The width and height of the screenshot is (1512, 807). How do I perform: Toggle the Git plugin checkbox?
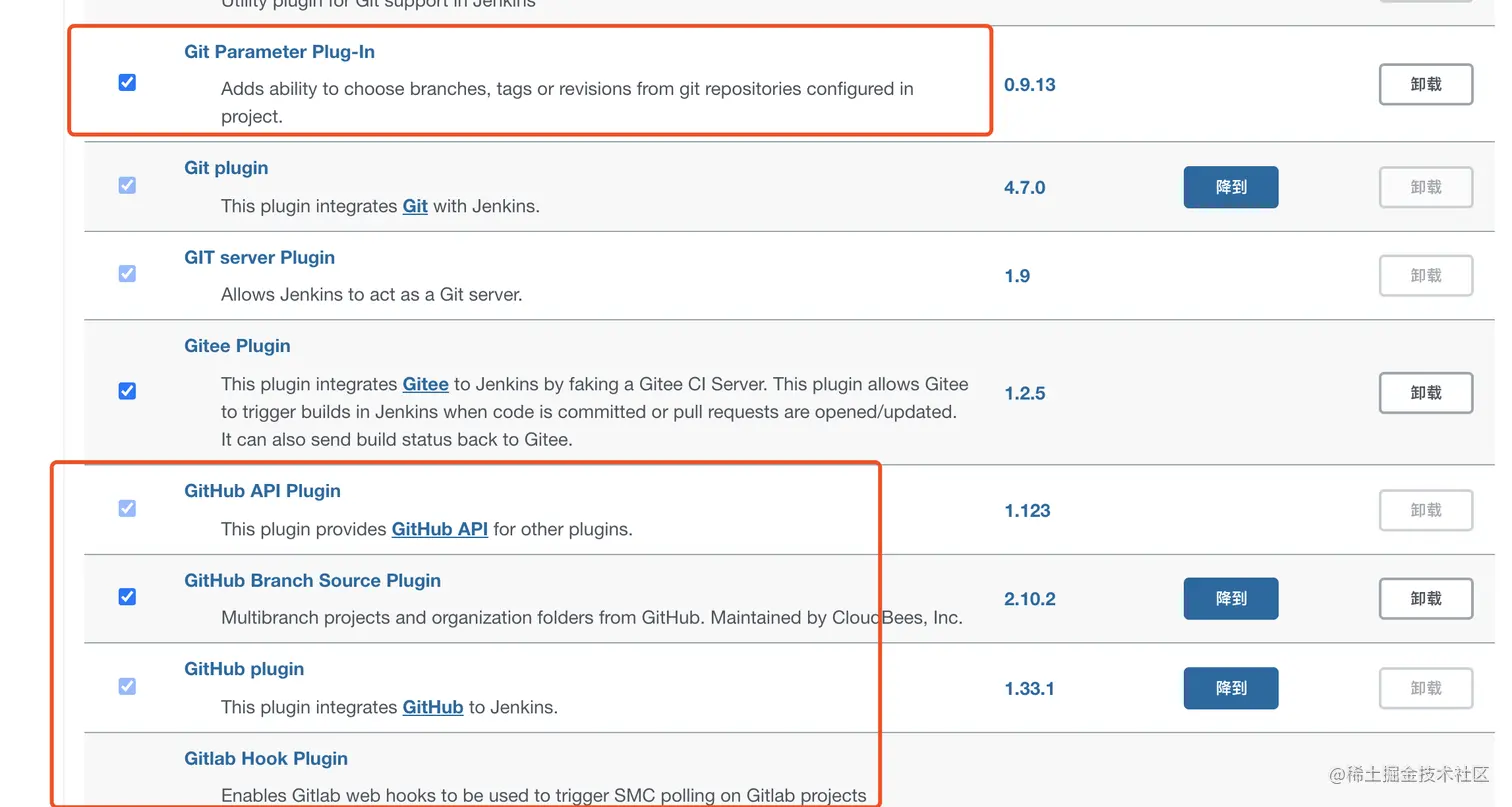127,185
